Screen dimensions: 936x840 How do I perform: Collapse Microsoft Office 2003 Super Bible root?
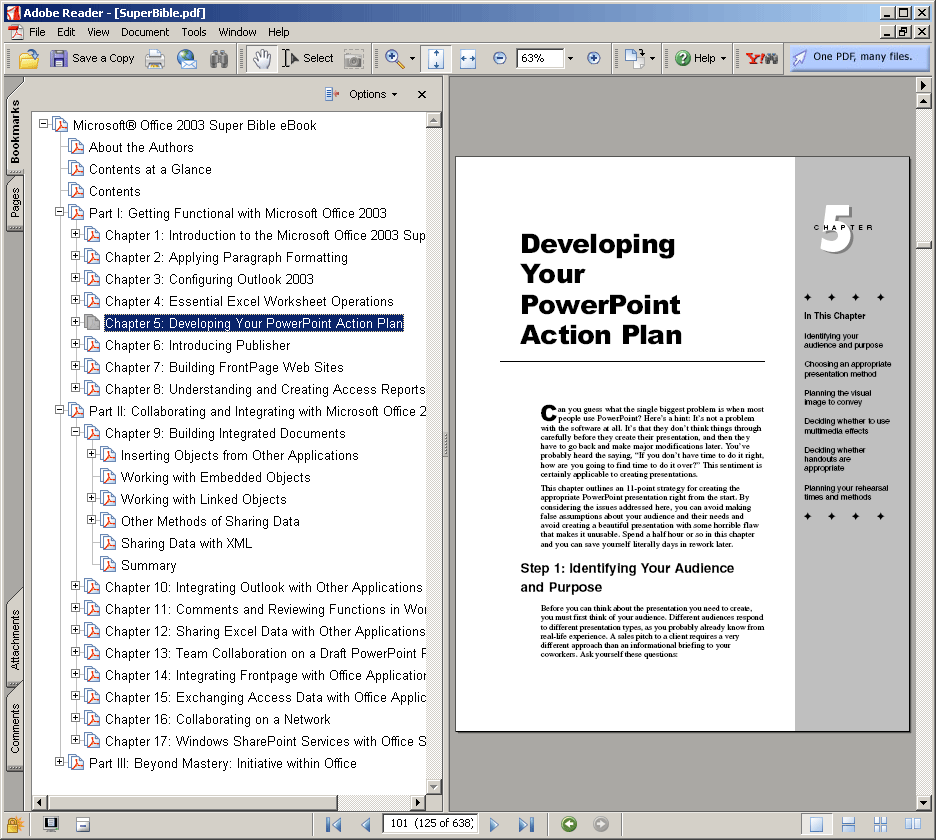[43, 124]
